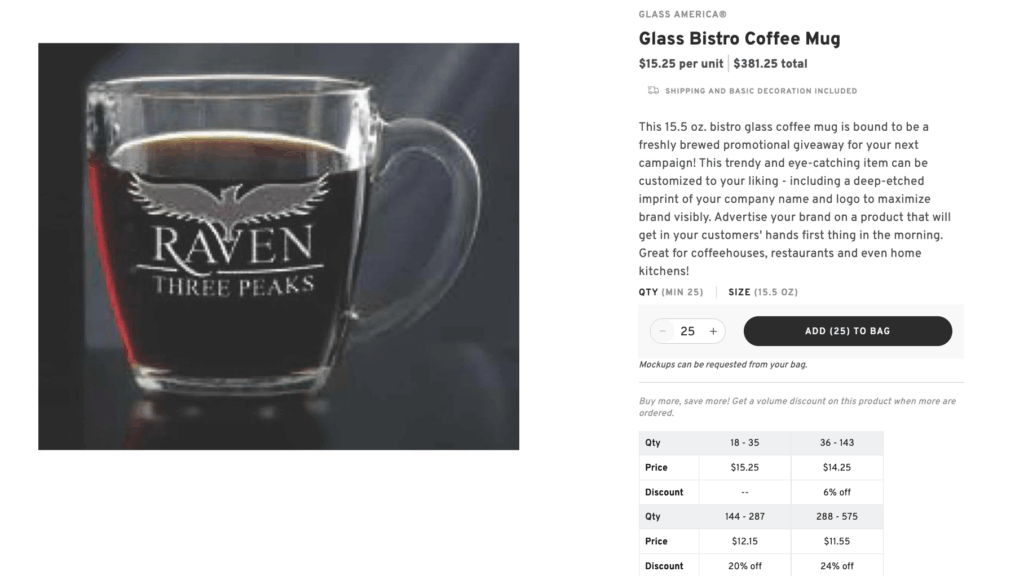Screen dimensions: 1024x576
Task: Increase quantity with the plus stepper
Action: (713, 330)
